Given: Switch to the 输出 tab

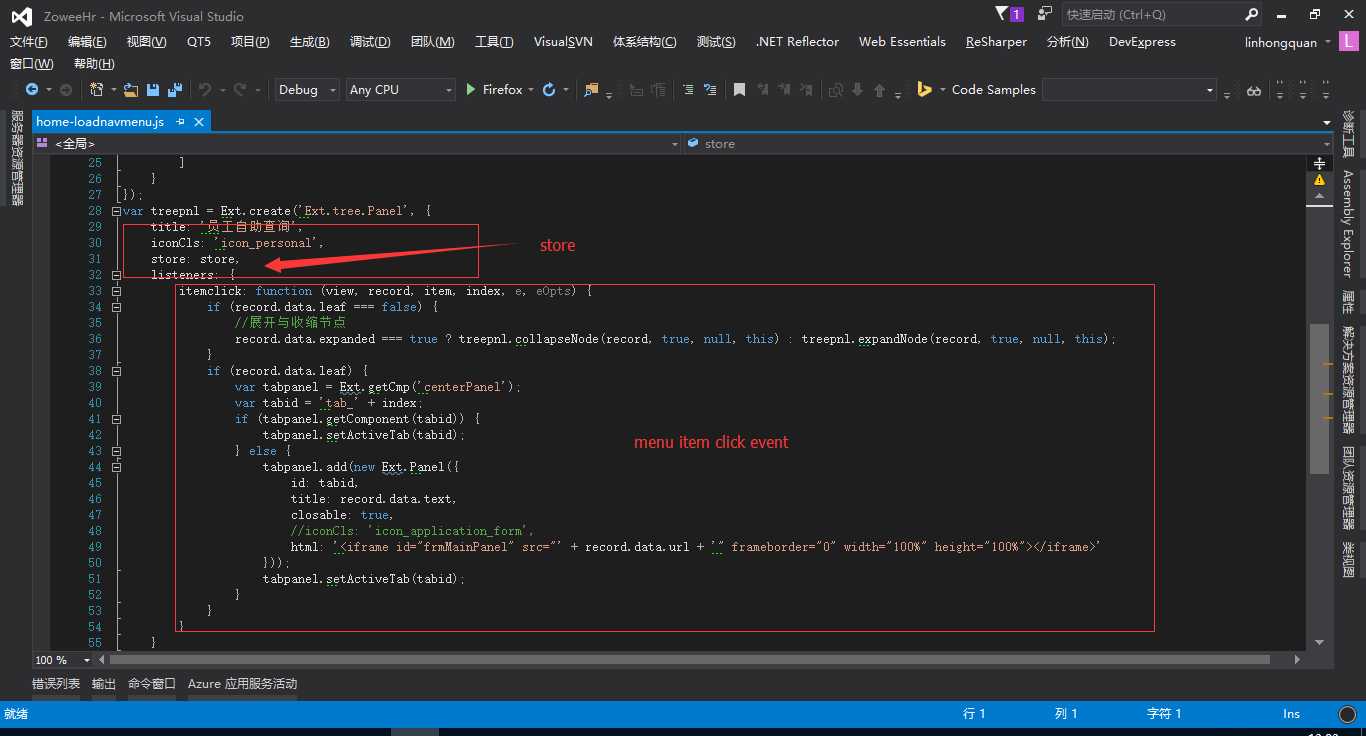Looking at the screenshot, I should point(104,684).
